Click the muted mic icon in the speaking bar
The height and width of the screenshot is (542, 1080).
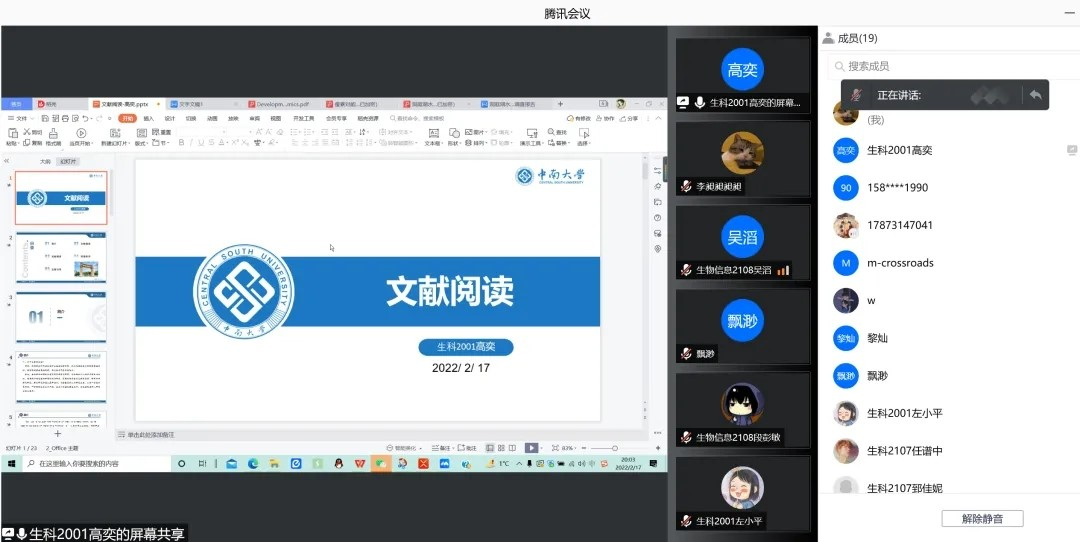(856, 95)
